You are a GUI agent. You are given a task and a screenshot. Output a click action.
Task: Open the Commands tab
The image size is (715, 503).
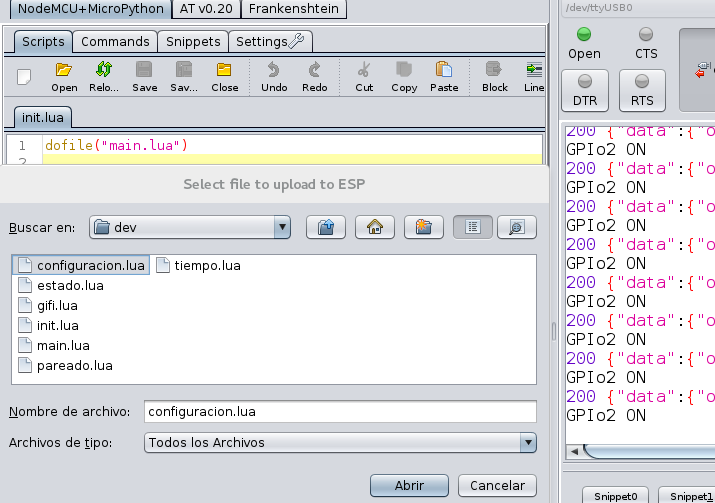pos(115,41)
